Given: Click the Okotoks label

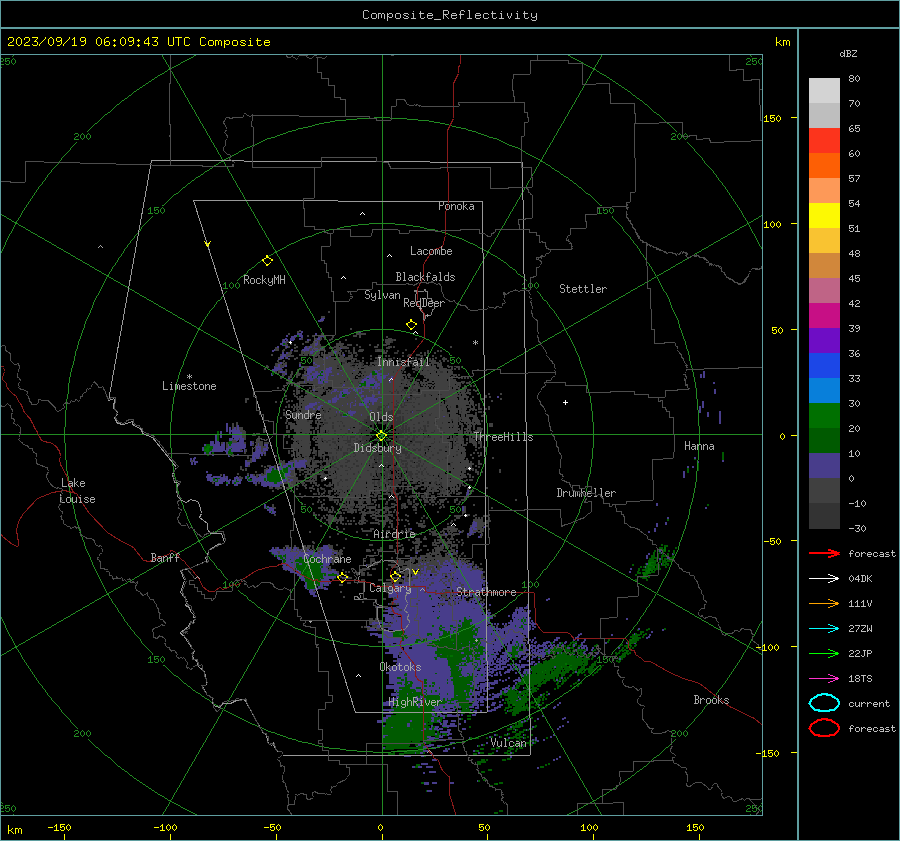Looking at the screenshot, I should pyautogui.click(x=400, y=667).
